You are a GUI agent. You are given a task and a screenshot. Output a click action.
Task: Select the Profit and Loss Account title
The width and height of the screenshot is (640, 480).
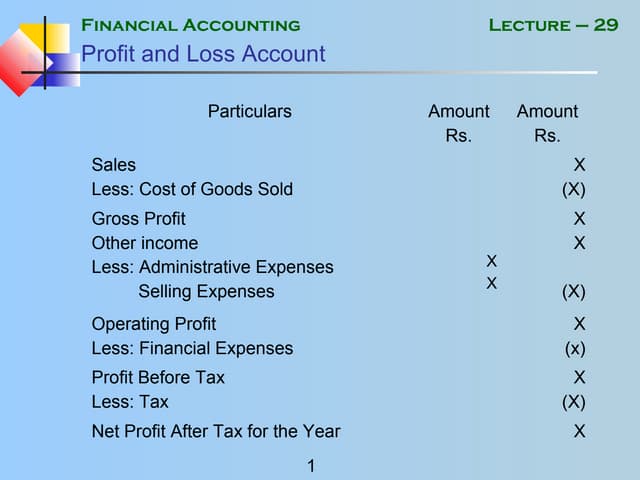203,54
